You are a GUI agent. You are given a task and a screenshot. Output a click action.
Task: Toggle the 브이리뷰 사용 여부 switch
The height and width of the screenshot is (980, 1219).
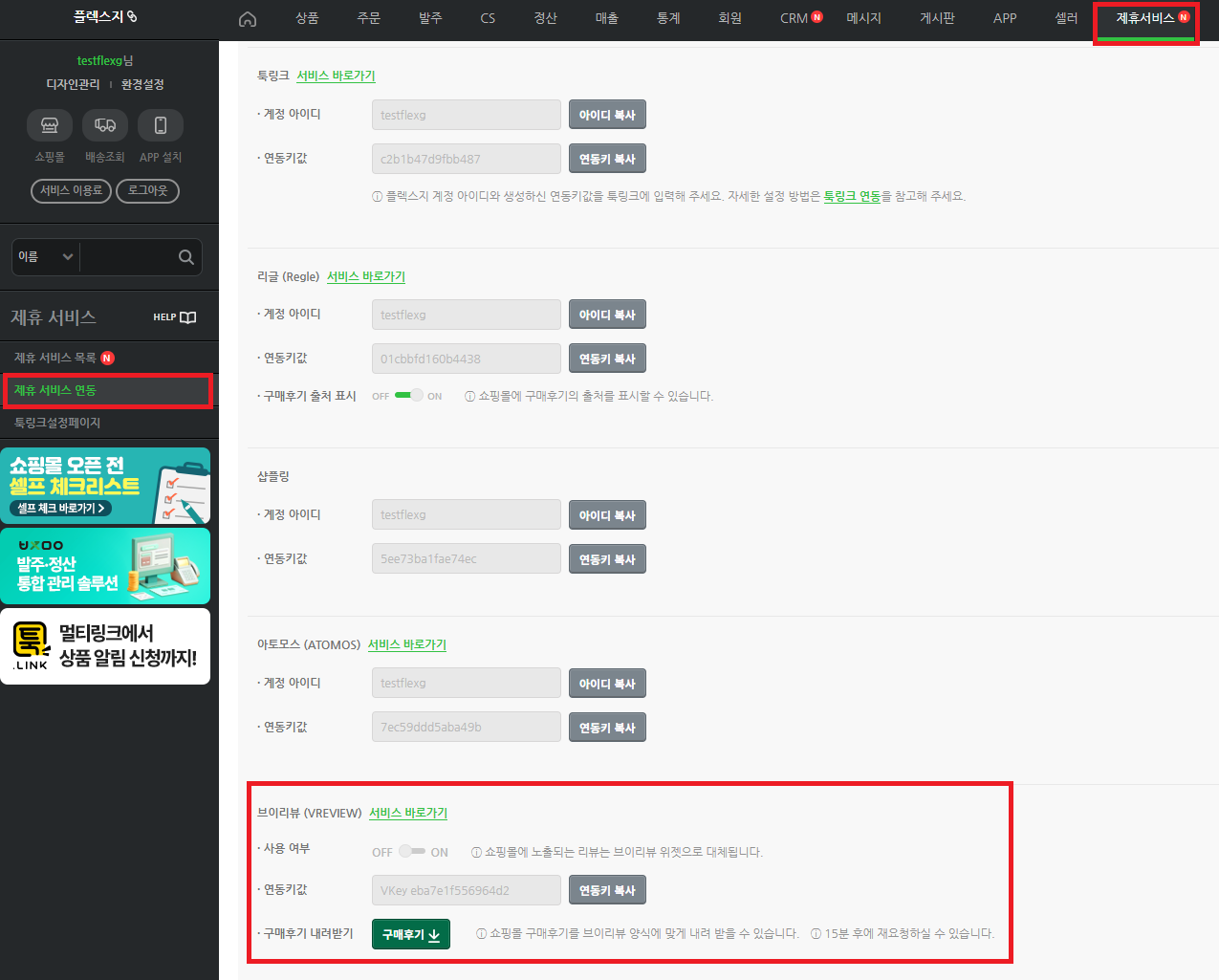point(412,852)
